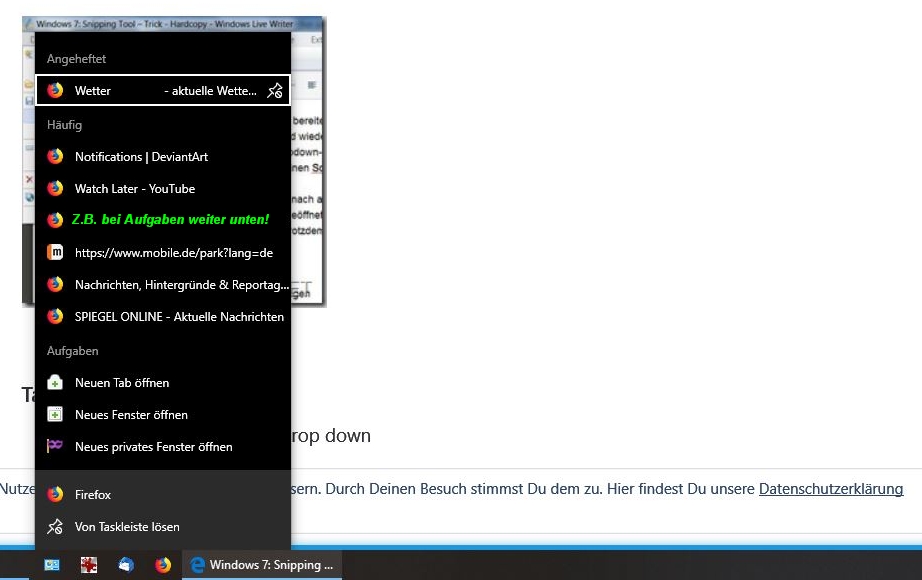The image size is (922, 580).
Task: Open SPIEGEL ONLINE - Aktuelle Nachrichten entry
Action: (x=163, y=316)
